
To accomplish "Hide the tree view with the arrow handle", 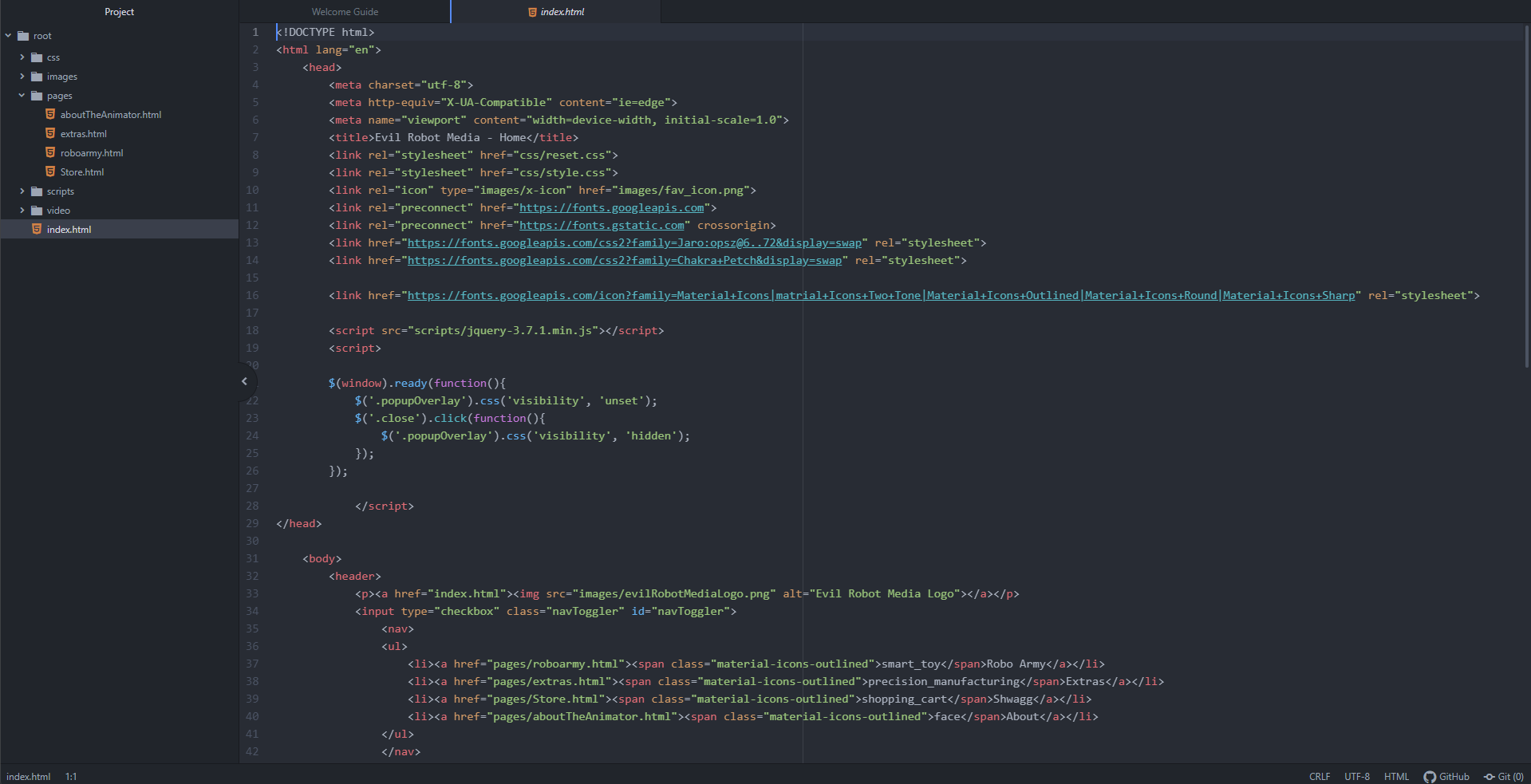I will [x=245, y=381].
